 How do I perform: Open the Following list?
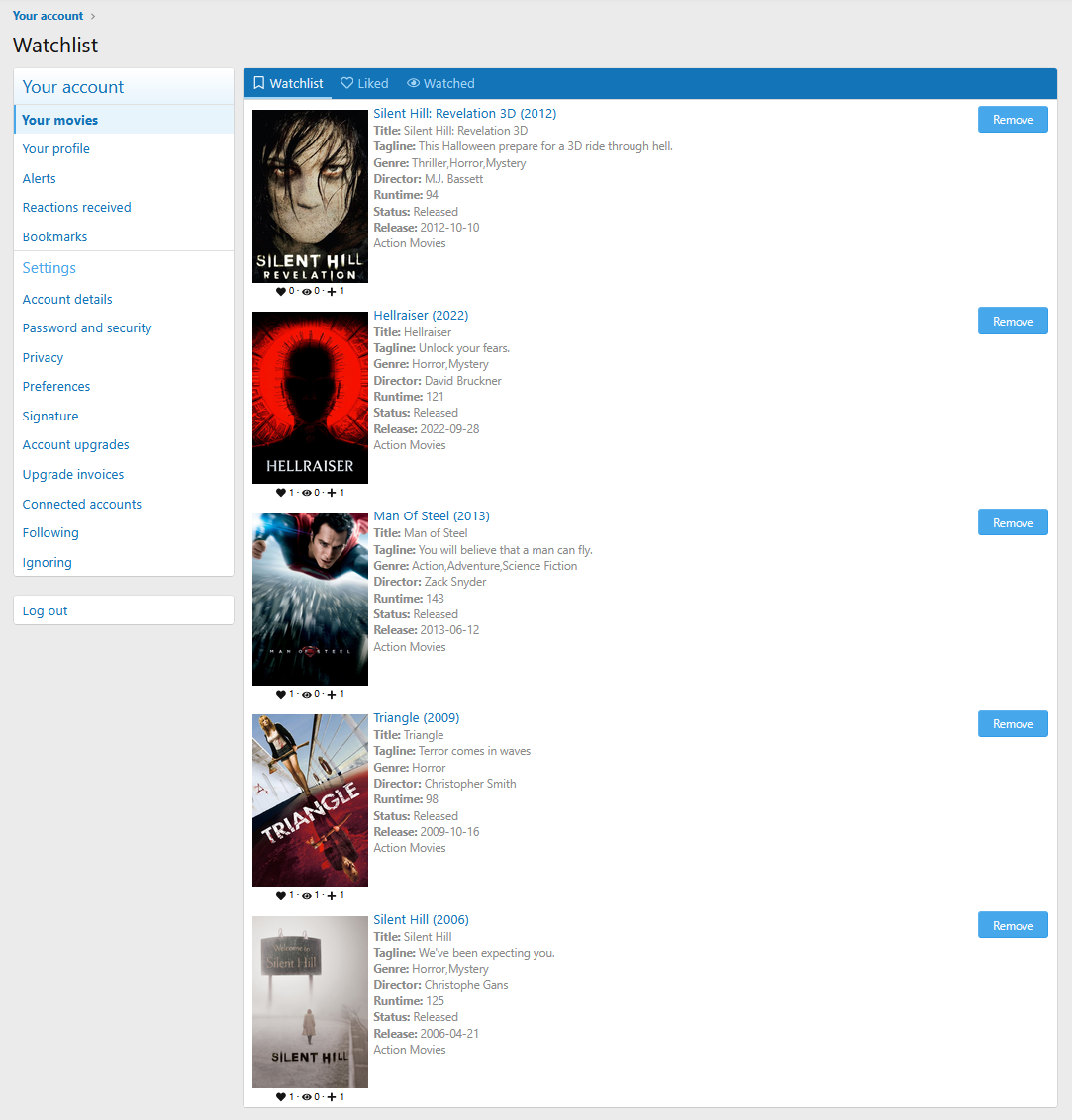124,533
